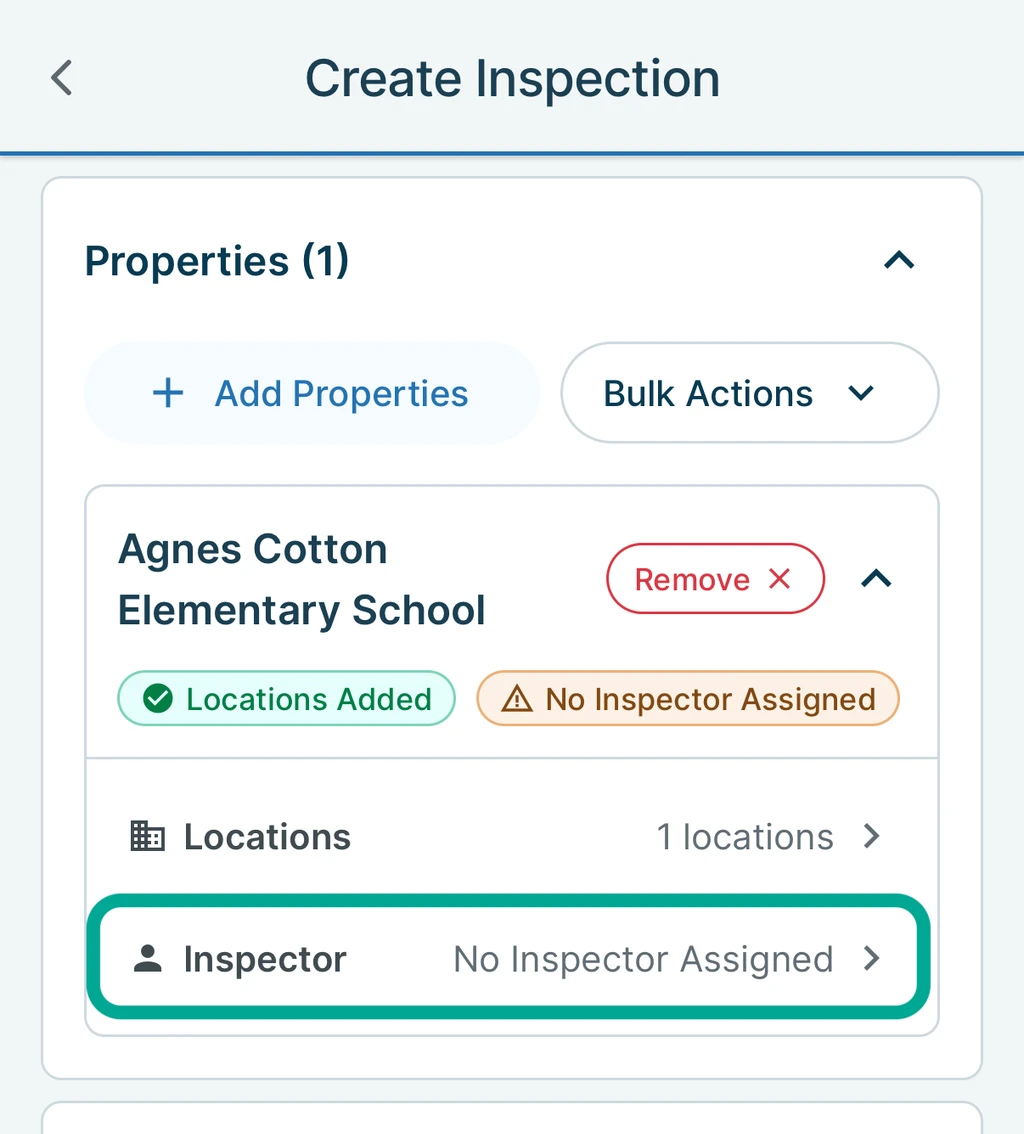
Task: Click the red X in Remove button
Action: coord(780,579)
